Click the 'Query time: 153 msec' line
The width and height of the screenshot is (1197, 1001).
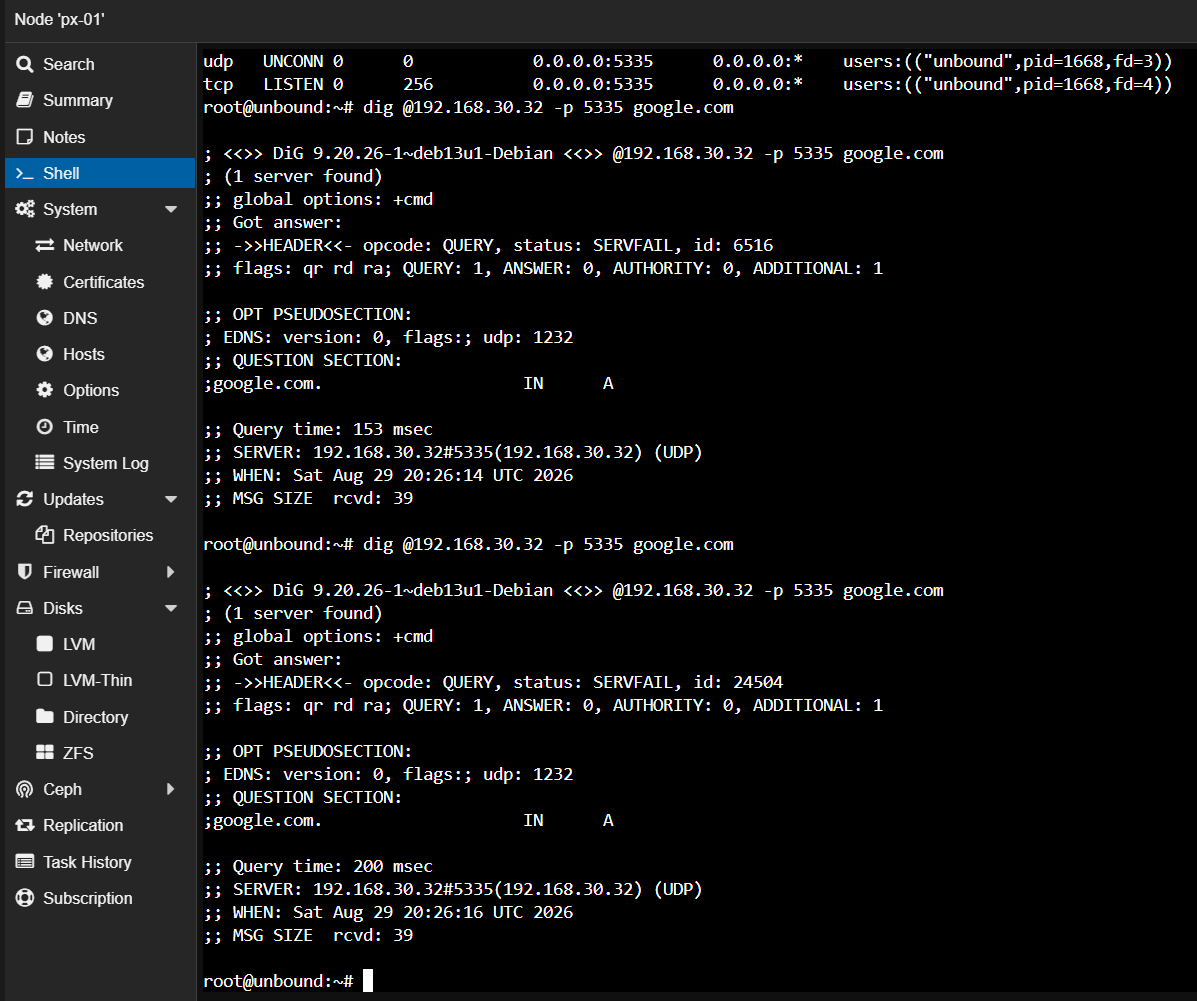[318, 429]
